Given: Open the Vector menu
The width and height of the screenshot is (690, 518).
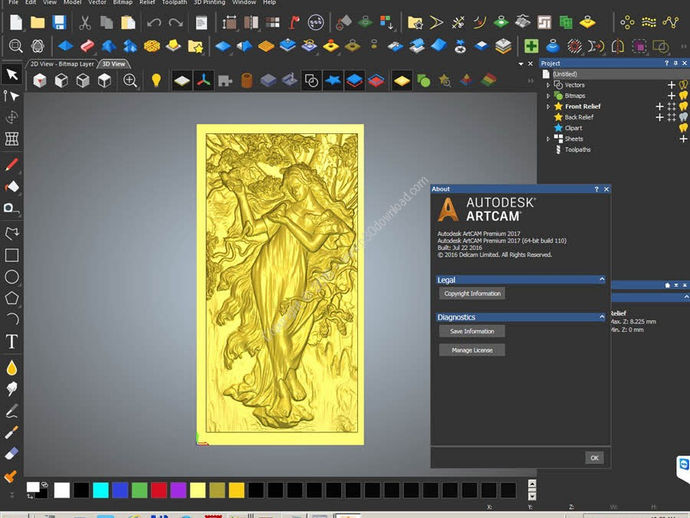Looking at the screenshot, I should (97, 2).
